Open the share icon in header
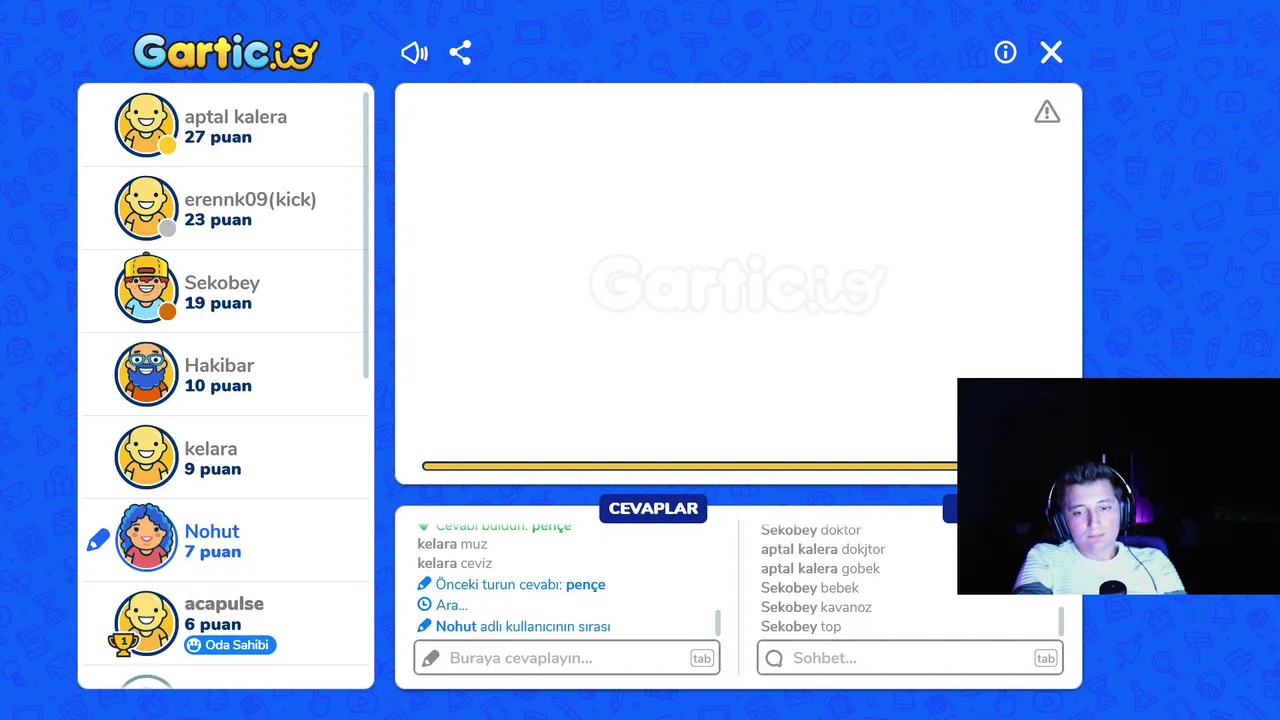Viewport: 1280px width, 720px height. (x=460, y=53)
